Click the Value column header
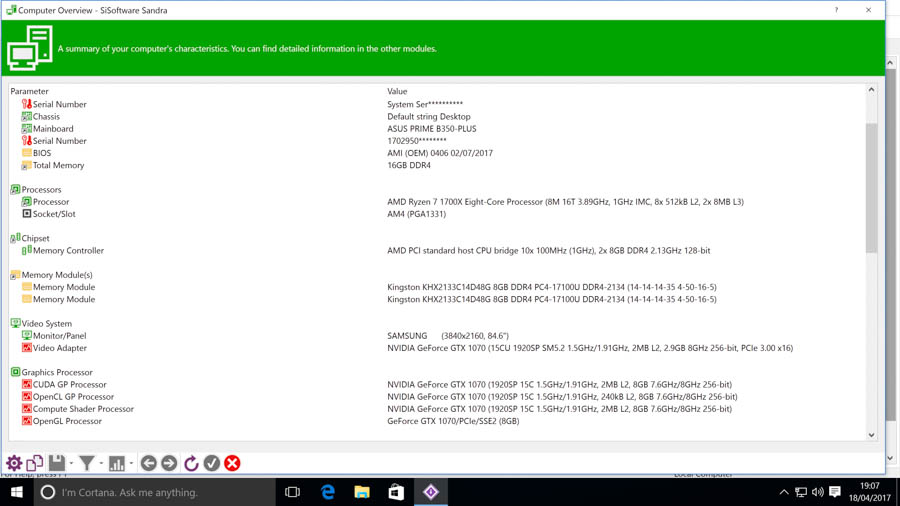Screen dimensions: 900x506 [x=397, y=91]
